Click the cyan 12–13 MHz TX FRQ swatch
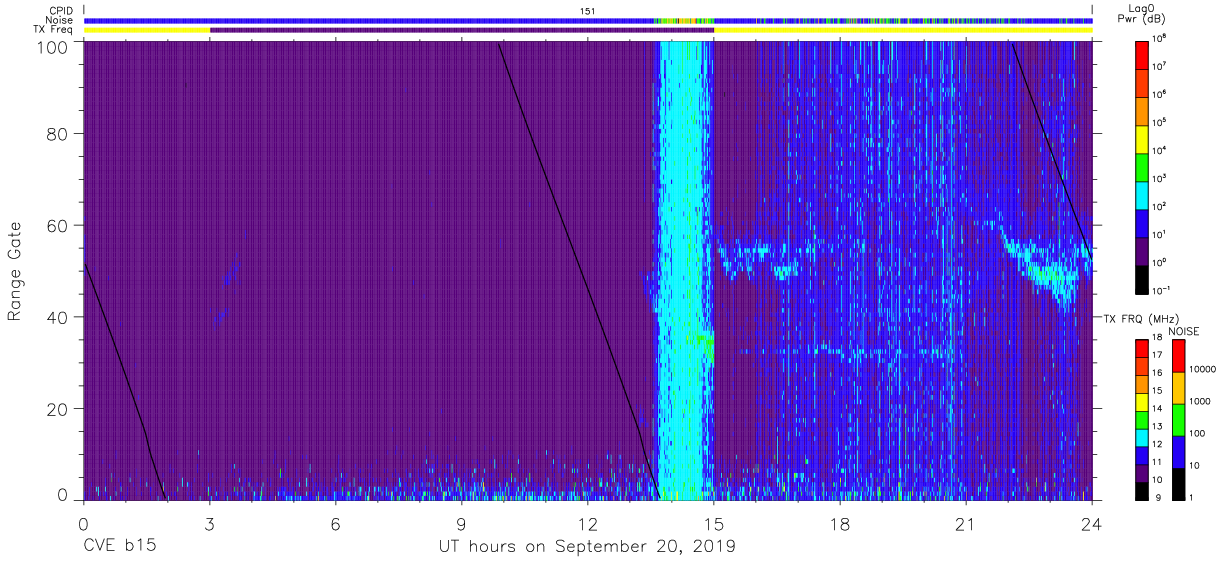 click(x=1142, y=436)
